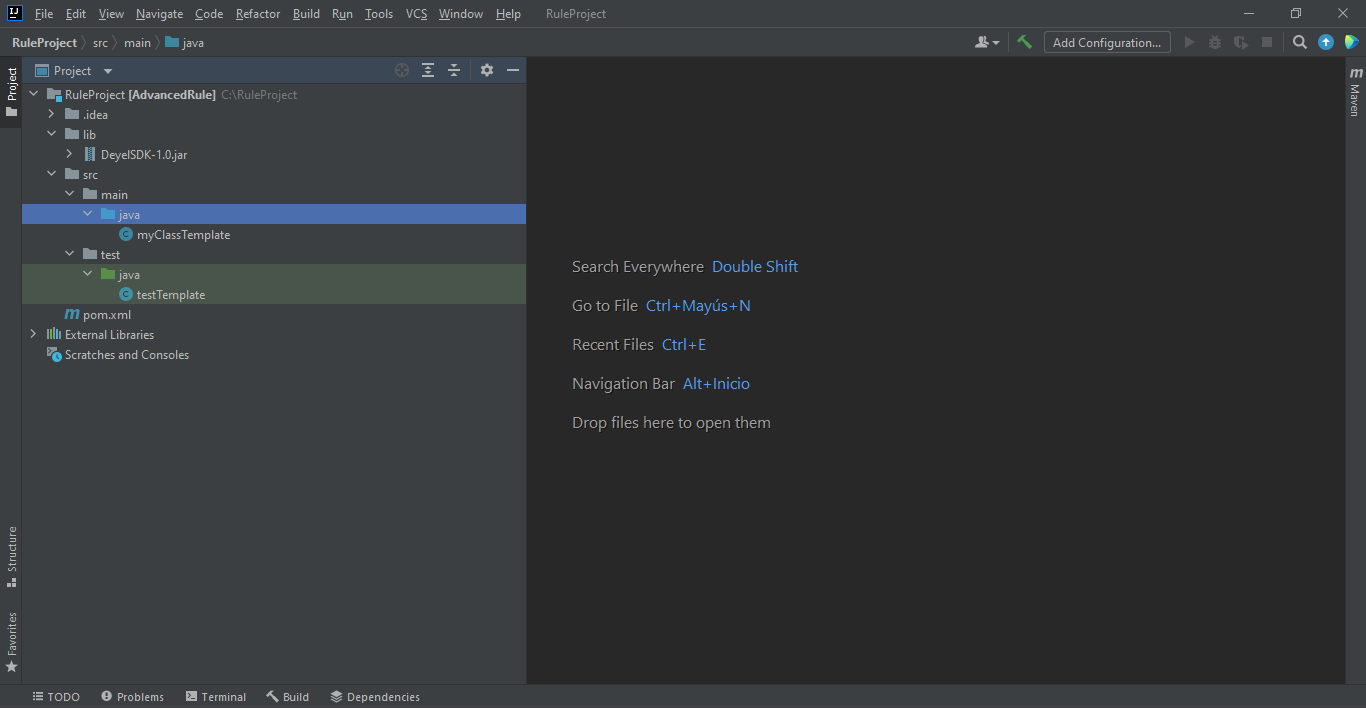Click the Add Configuration button
Viewport: 1366px width, 708px height.
point(1107,42)
